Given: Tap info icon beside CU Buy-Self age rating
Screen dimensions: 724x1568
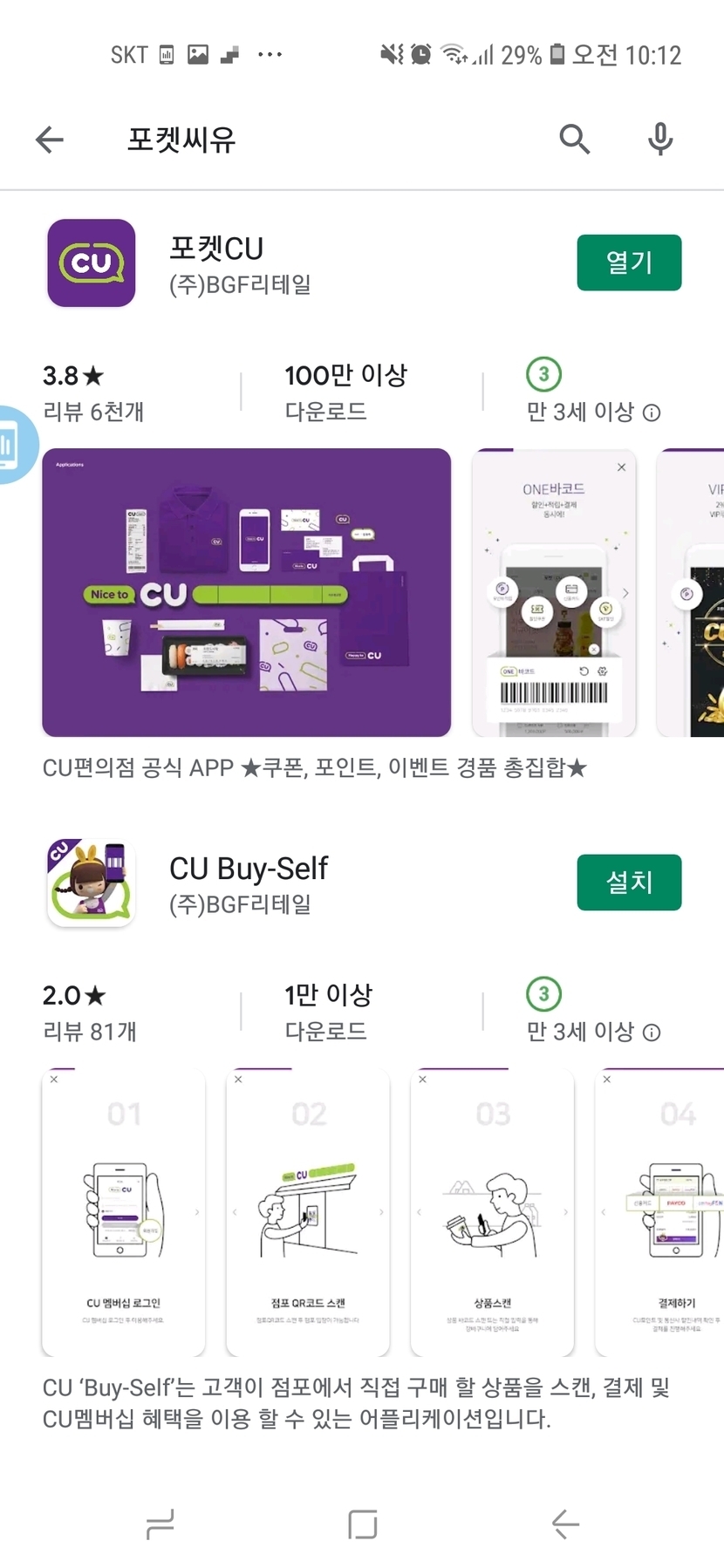Looking at the screenshot, I should 652,1033.
